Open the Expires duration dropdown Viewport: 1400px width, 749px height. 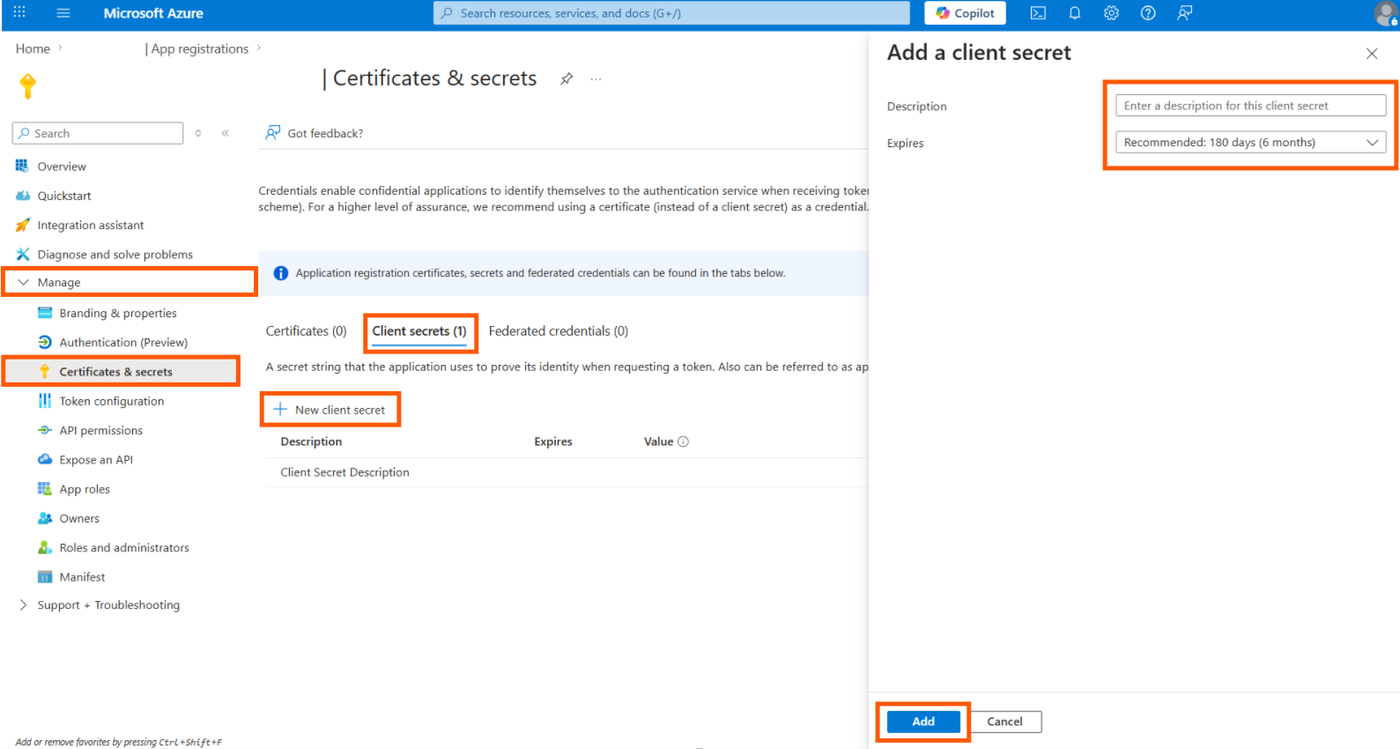point(1251,143)
